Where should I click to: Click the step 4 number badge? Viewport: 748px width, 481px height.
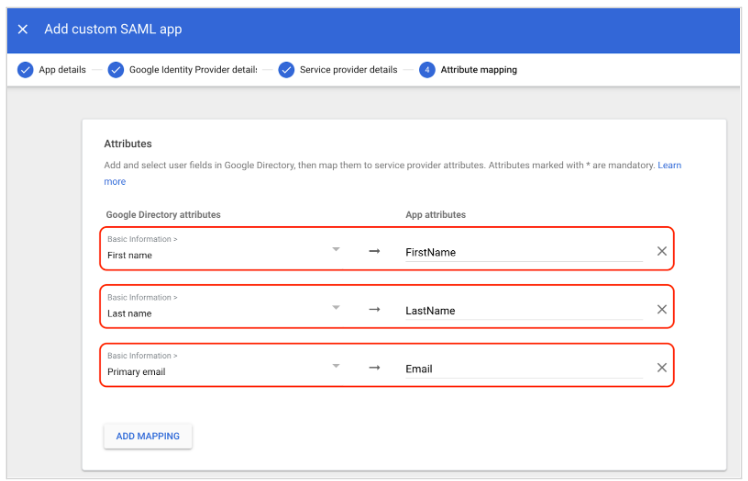427,70
